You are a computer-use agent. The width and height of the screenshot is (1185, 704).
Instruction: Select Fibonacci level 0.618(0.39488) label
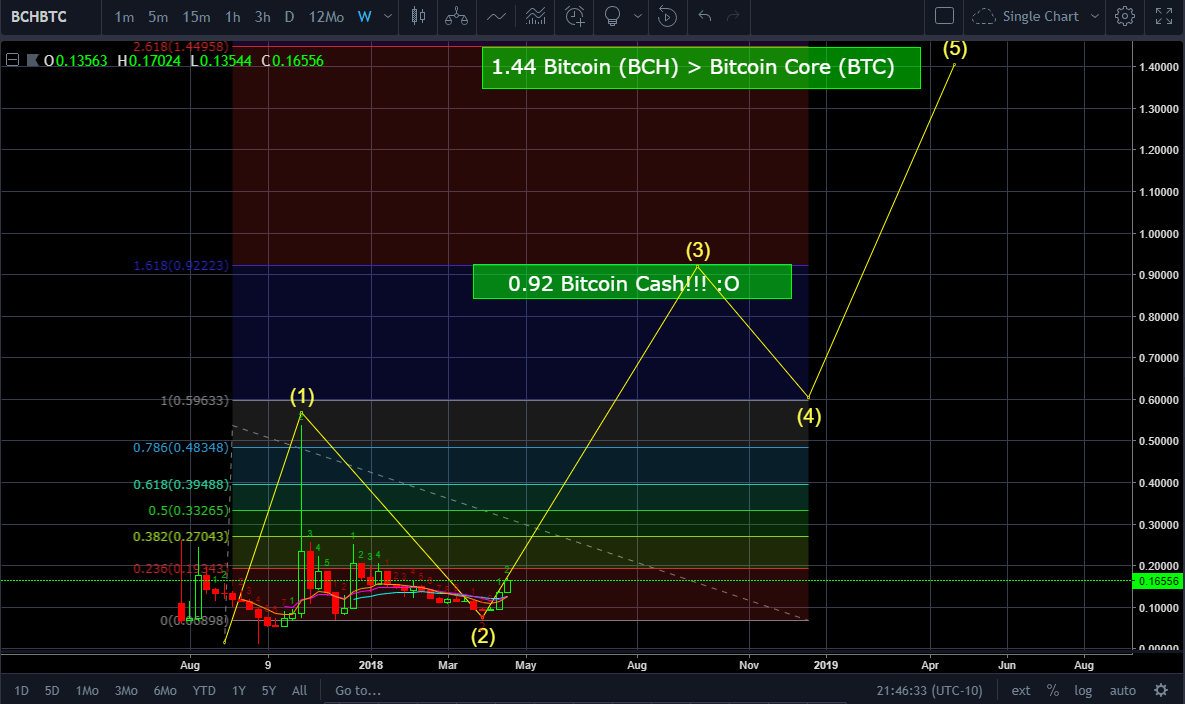181,484
